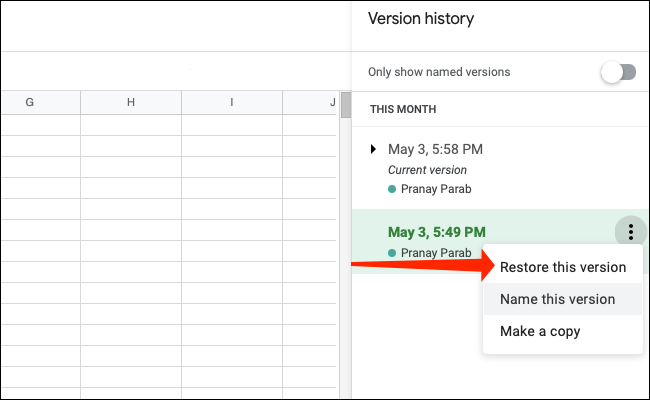Click the Only show named versions label
This screenshot has height=400, width=650.
click(x=439, y=72)
